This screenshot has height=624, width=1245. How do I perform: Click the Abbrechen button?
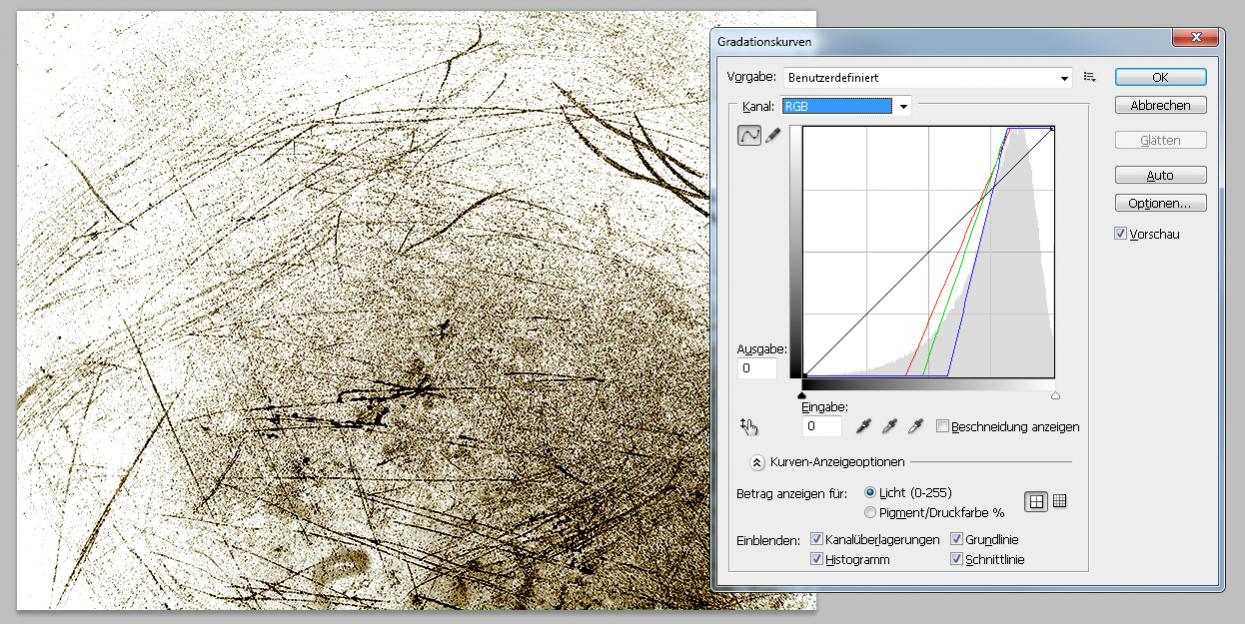click(1160, 105)
